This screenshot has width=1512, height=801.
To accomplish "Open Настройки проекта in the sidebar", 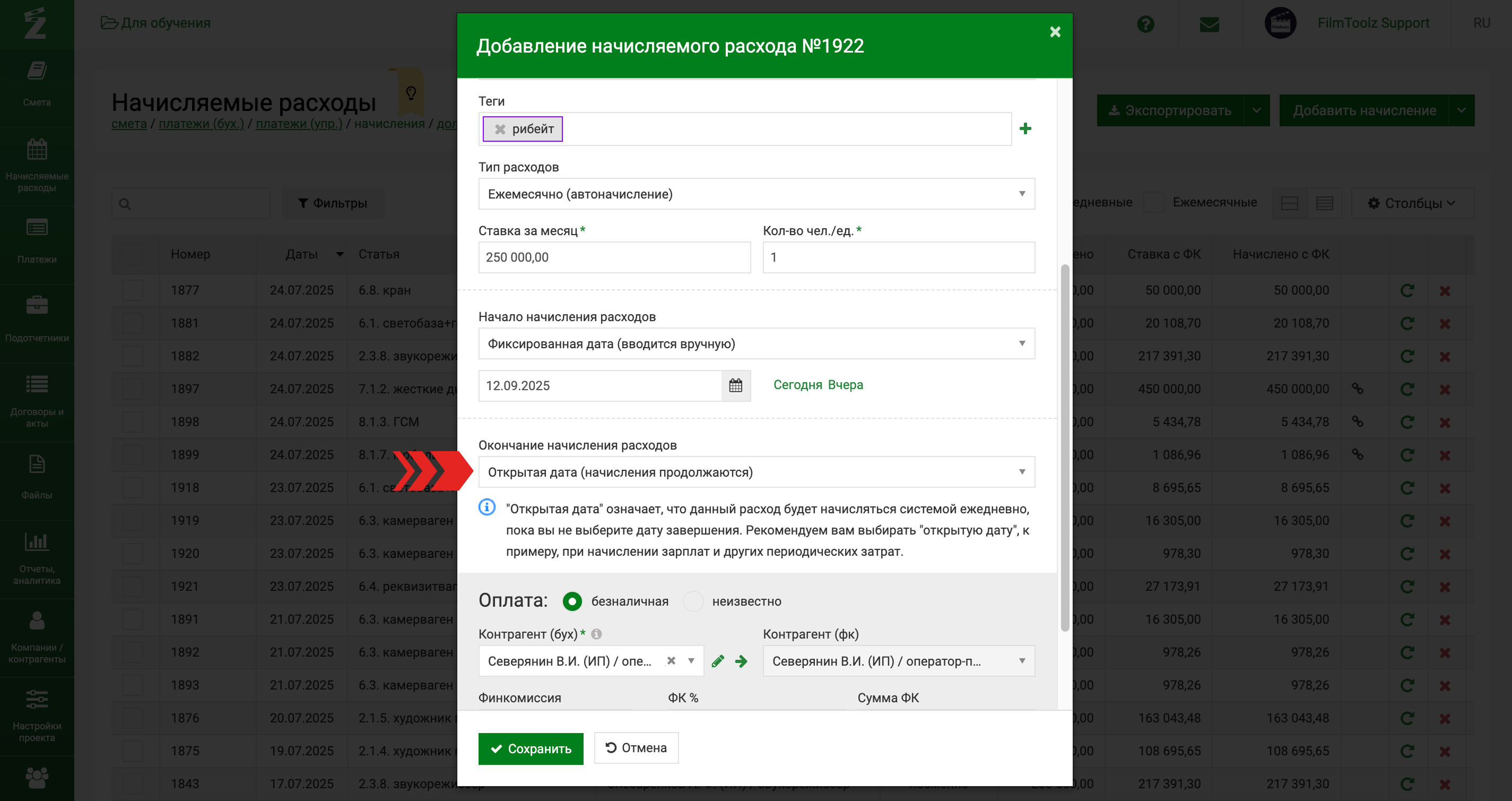I will (x=37, y=716).
